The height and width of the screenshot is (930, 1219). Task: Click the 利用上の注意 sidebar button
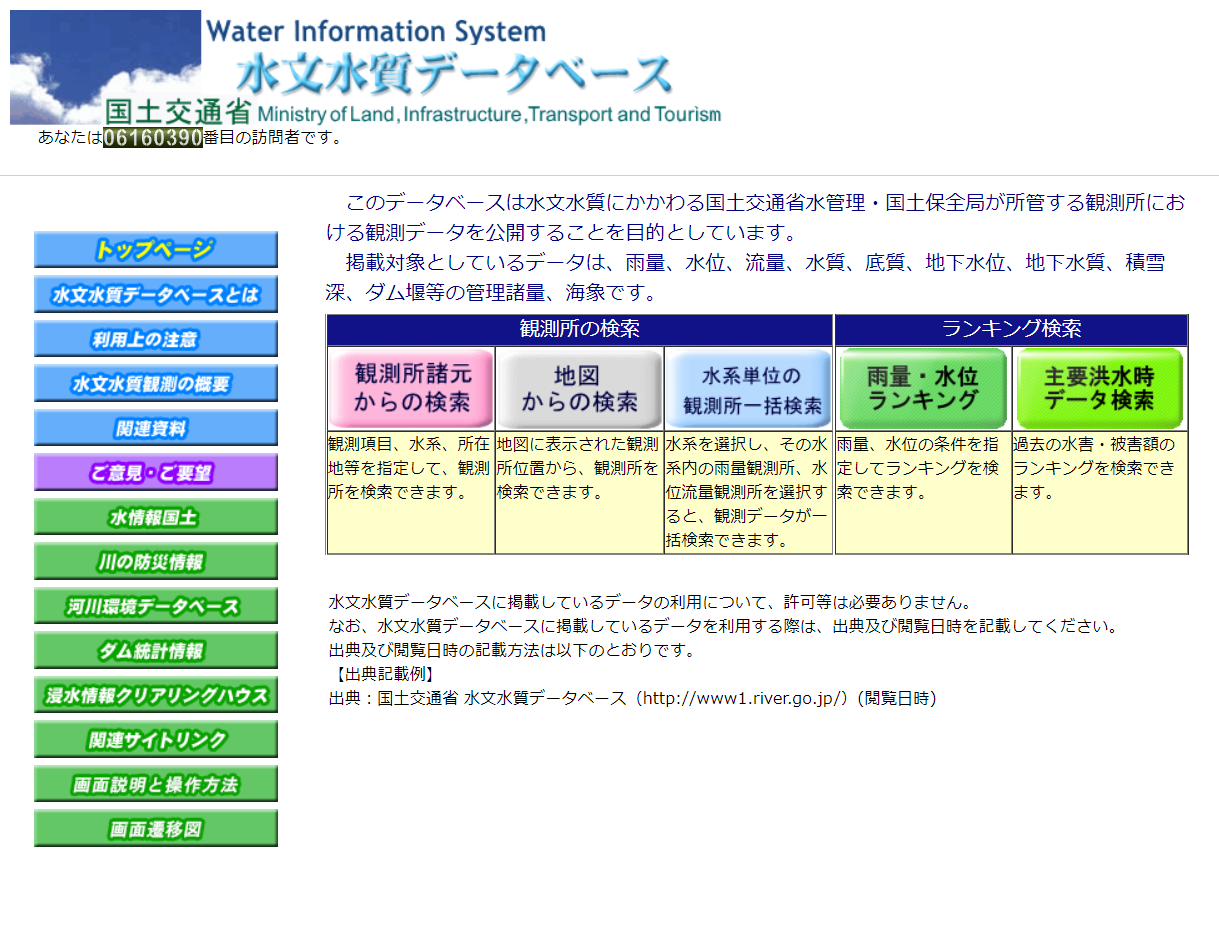pos(156,339)
